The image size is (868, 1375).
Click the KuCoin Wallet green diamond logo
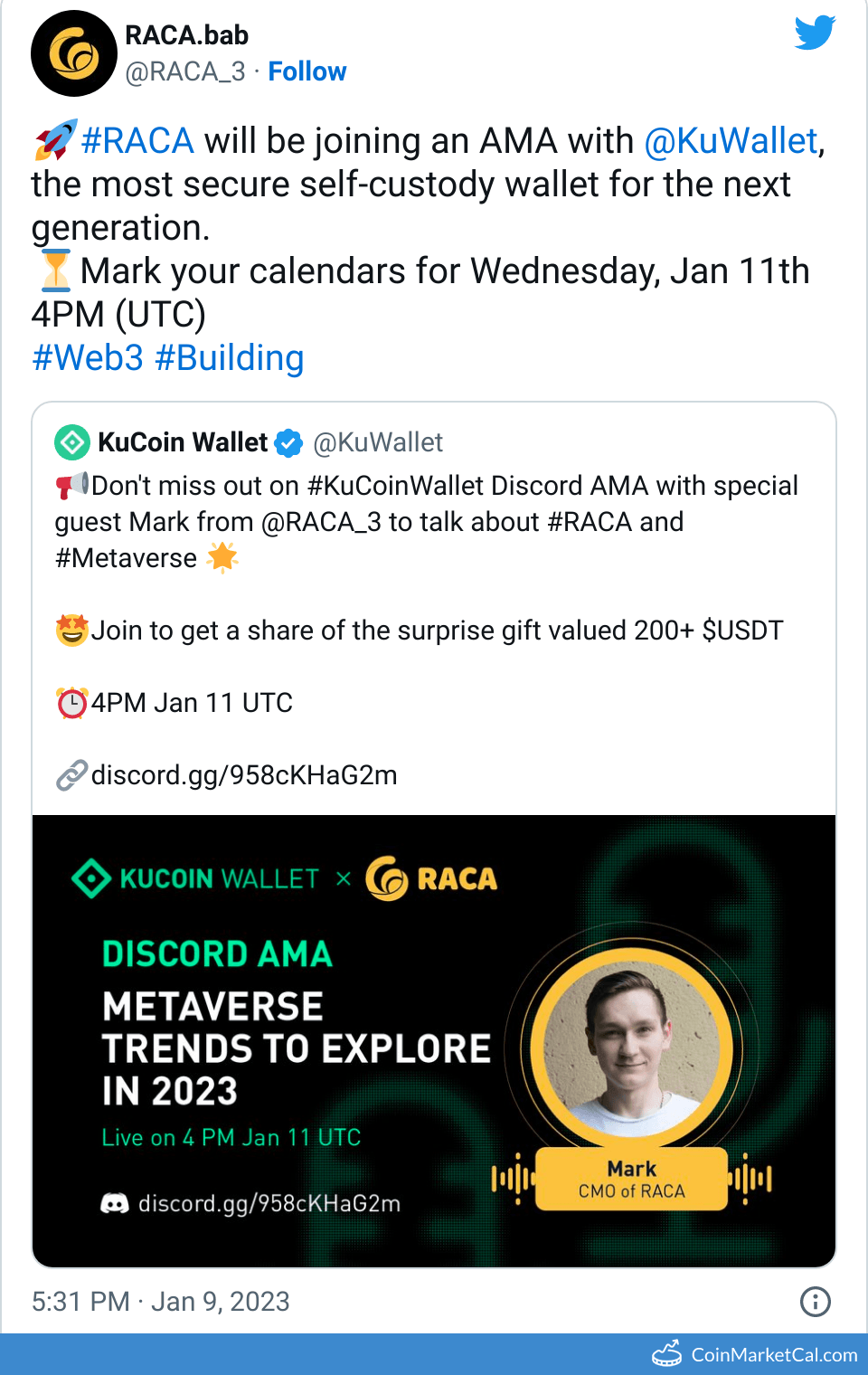point(71,442)
